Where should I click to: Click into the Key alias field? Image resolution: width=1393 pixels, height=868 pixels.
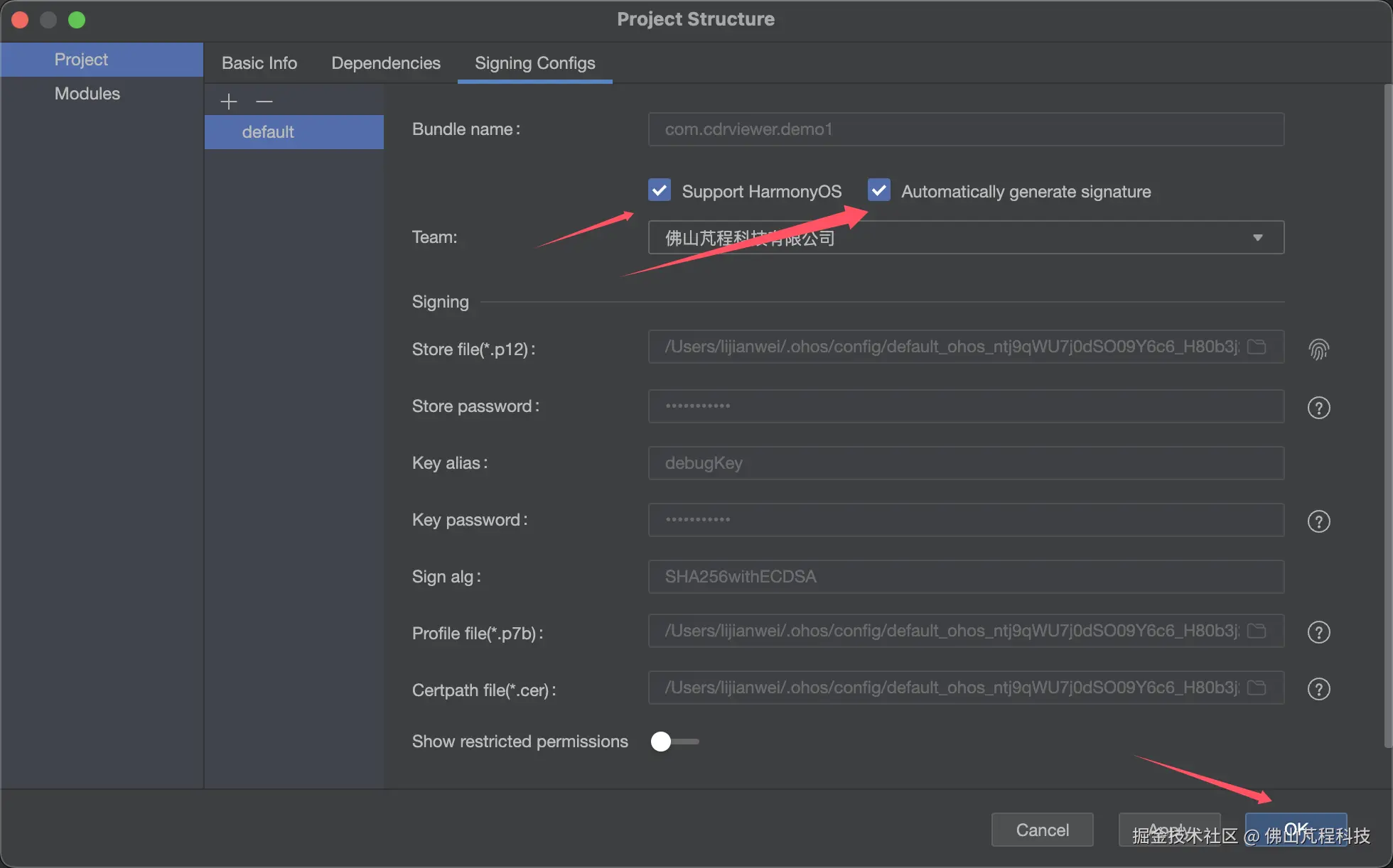coord(965,463)
